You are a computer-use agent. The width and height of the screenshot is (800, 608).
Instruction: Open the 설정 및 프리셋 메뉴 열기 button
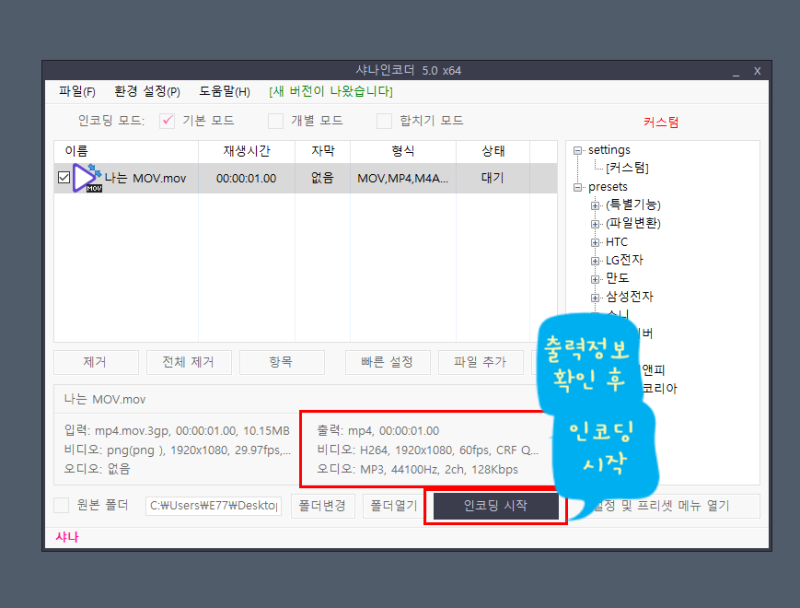664,506
